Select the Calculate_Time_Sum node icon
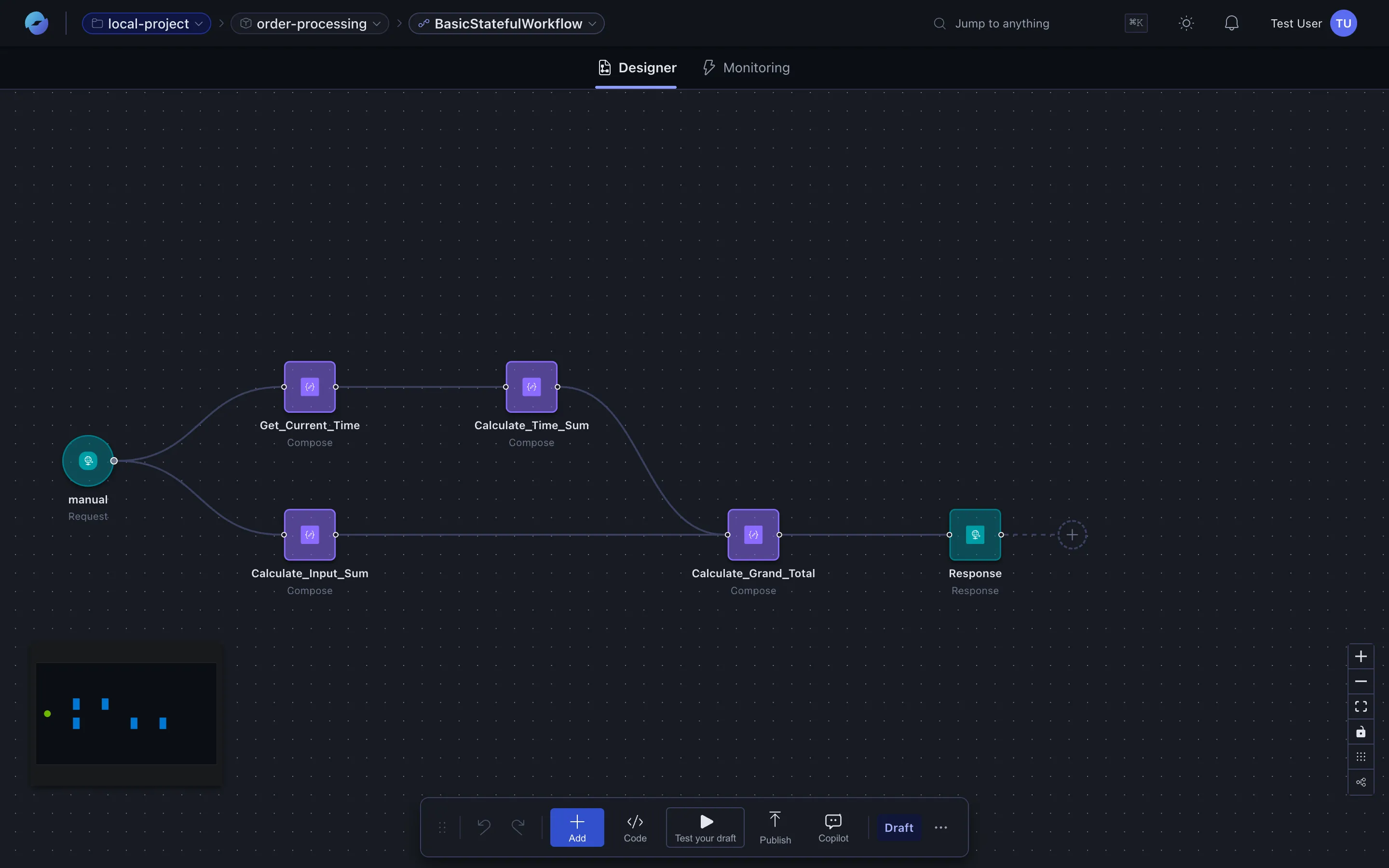This screenshot has height=868, width=1389. click(531, 387)
